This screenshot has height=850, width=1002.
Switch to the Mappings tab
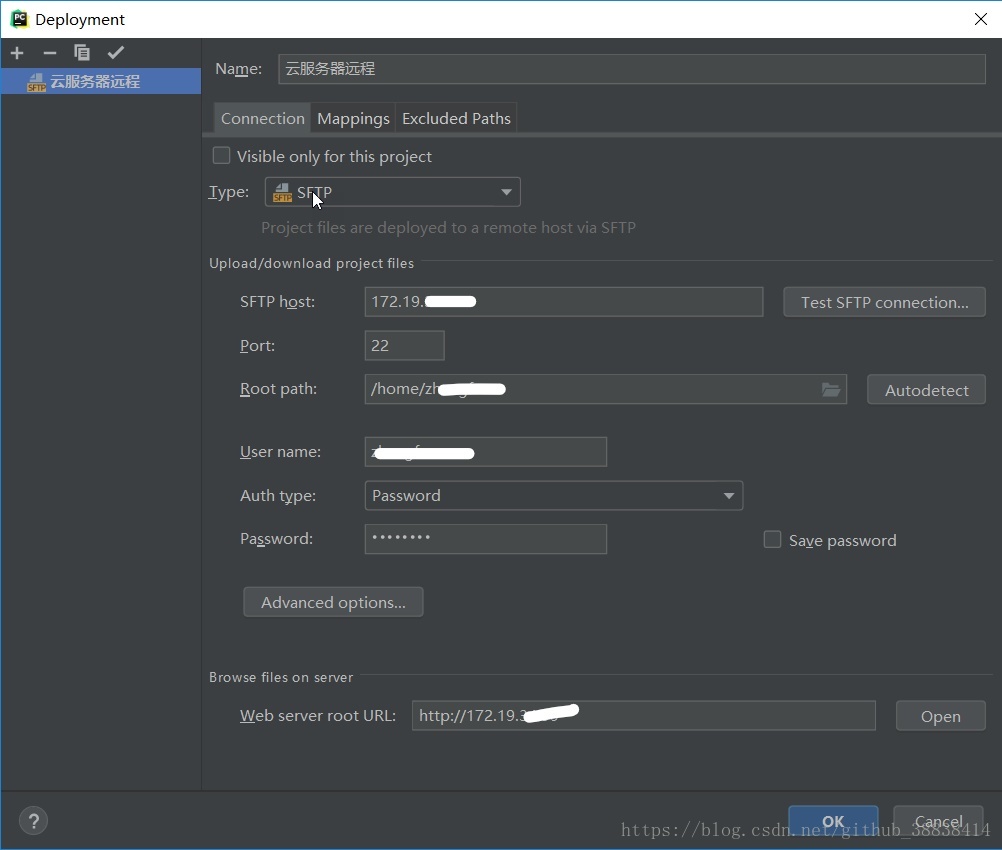pyautogui.click(x=353, y=119)
